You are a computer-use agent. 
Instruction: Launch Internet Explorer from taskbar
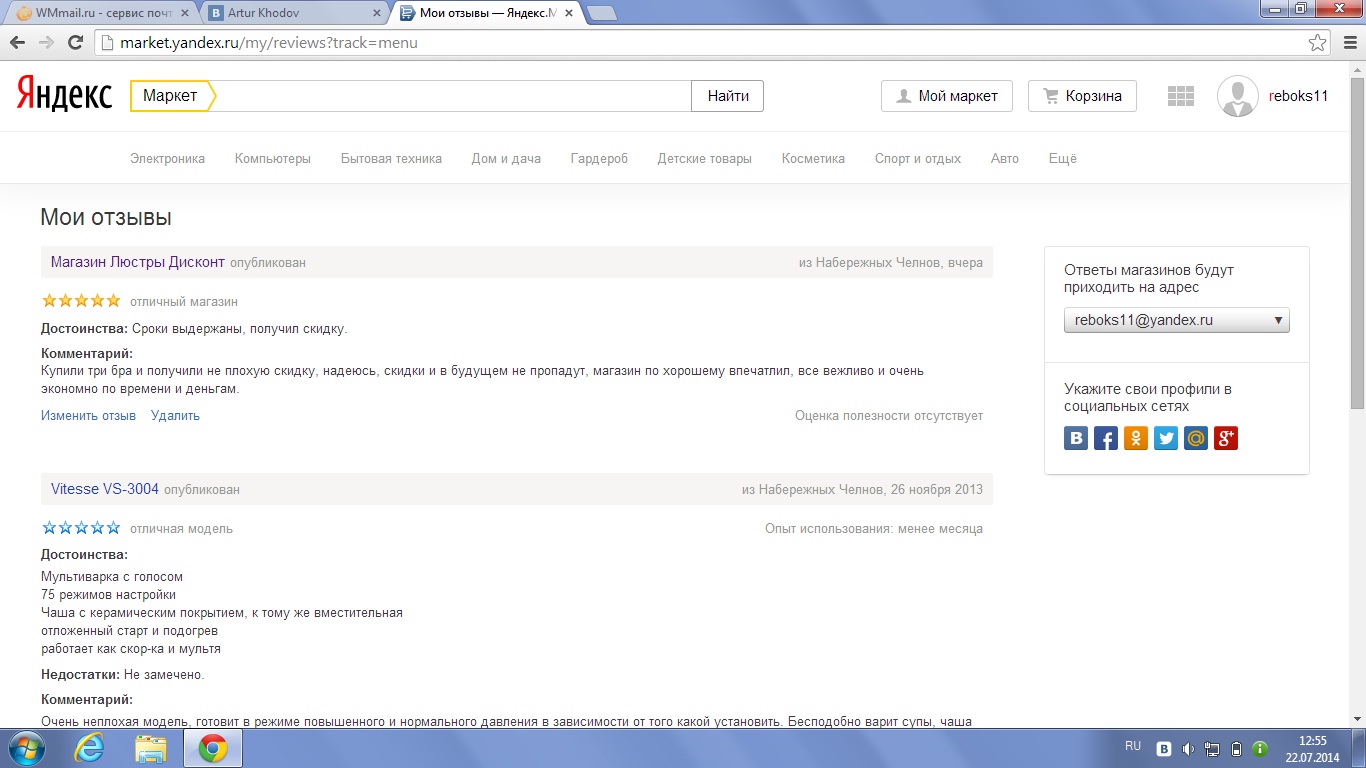point(89,748)
